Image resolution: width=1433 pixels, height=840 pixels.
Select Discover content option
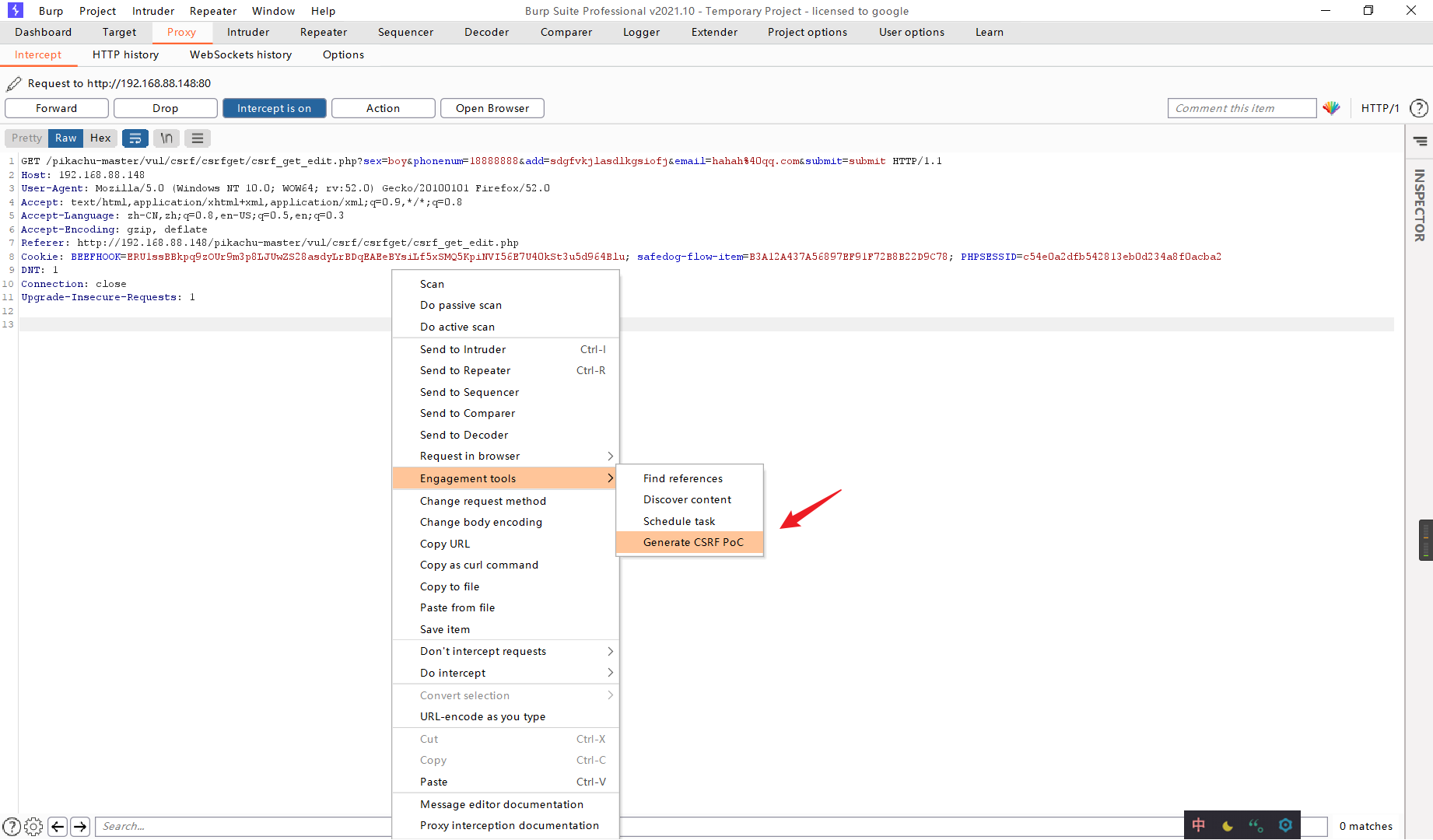pyautogui.click(x=690, y=499)
